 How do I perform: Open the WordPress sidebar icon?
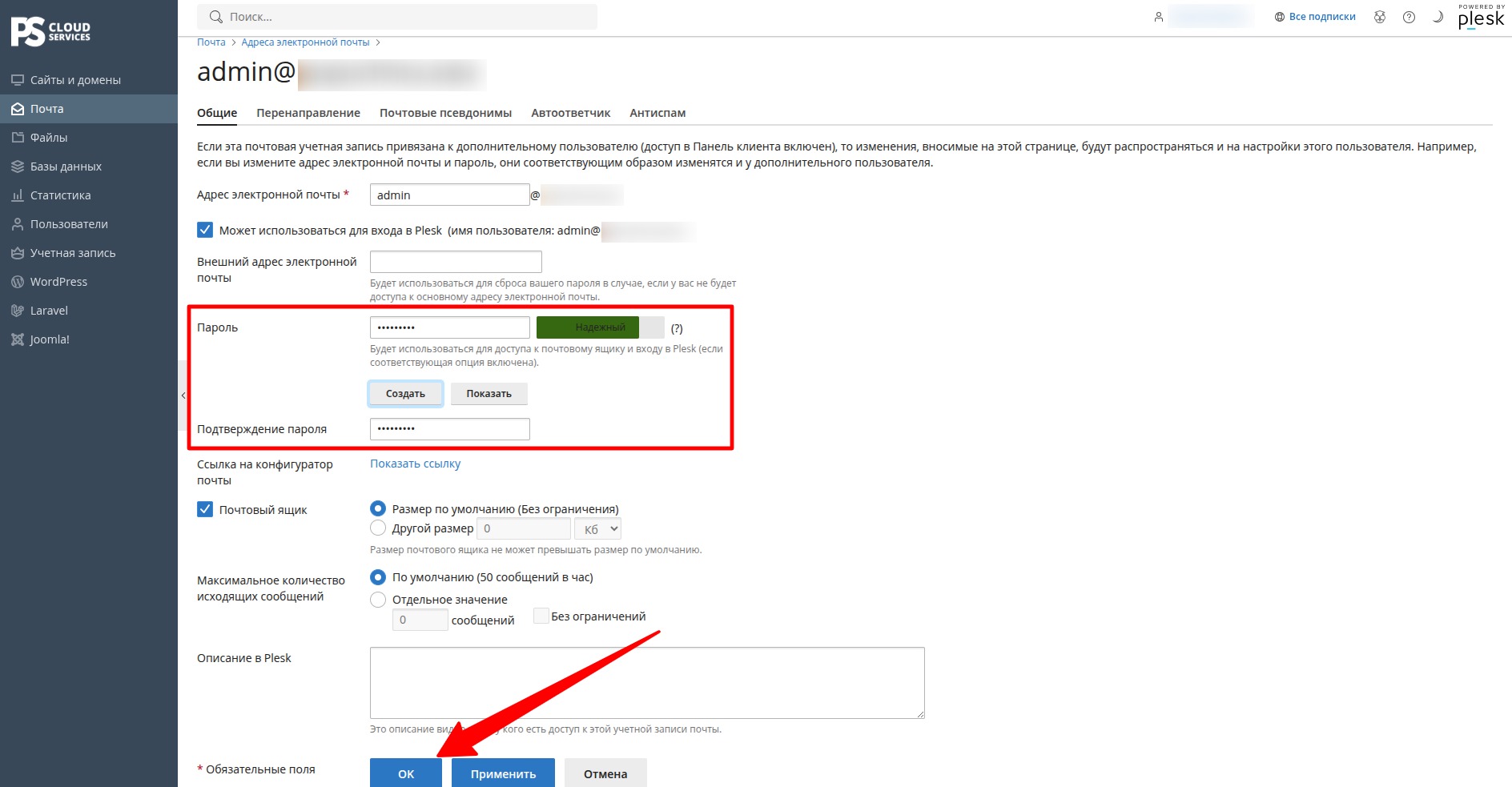(x=17, y=282)
